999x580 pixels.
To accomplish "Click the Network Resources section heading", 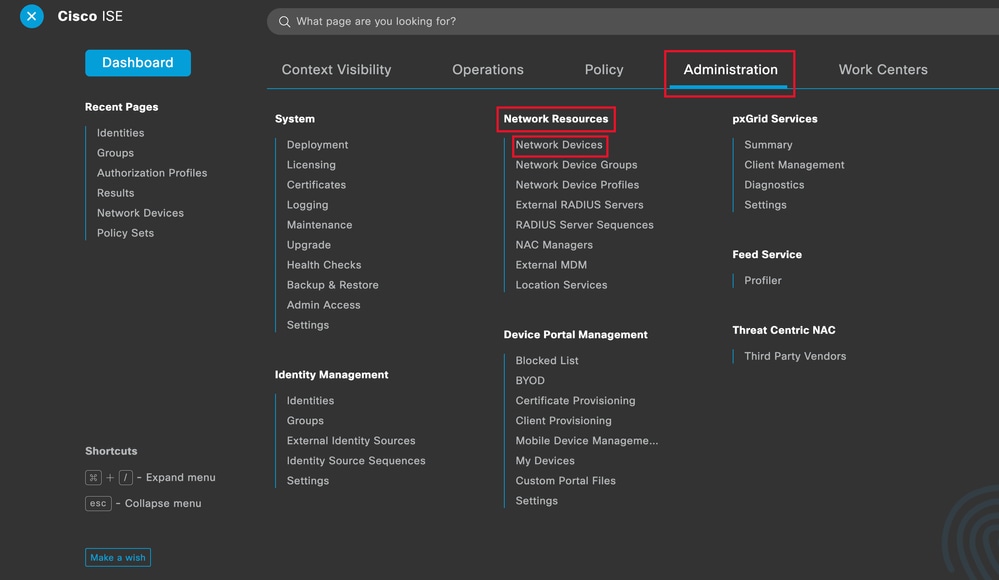I will (x=556, y=119).
